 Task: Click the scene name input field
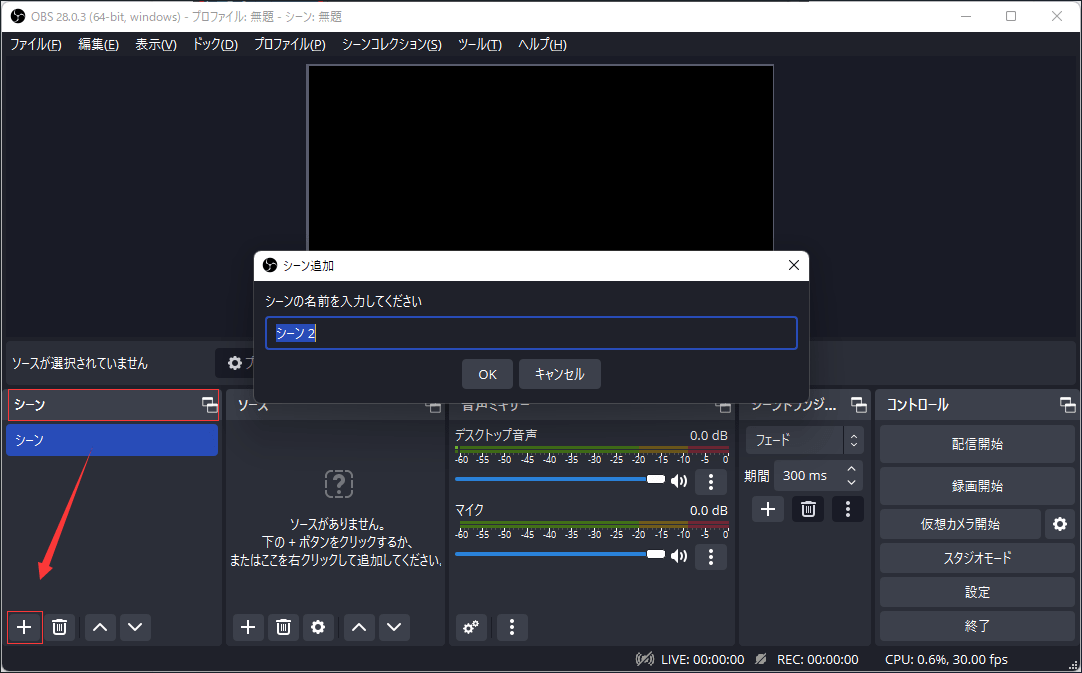tap(530, 334)
